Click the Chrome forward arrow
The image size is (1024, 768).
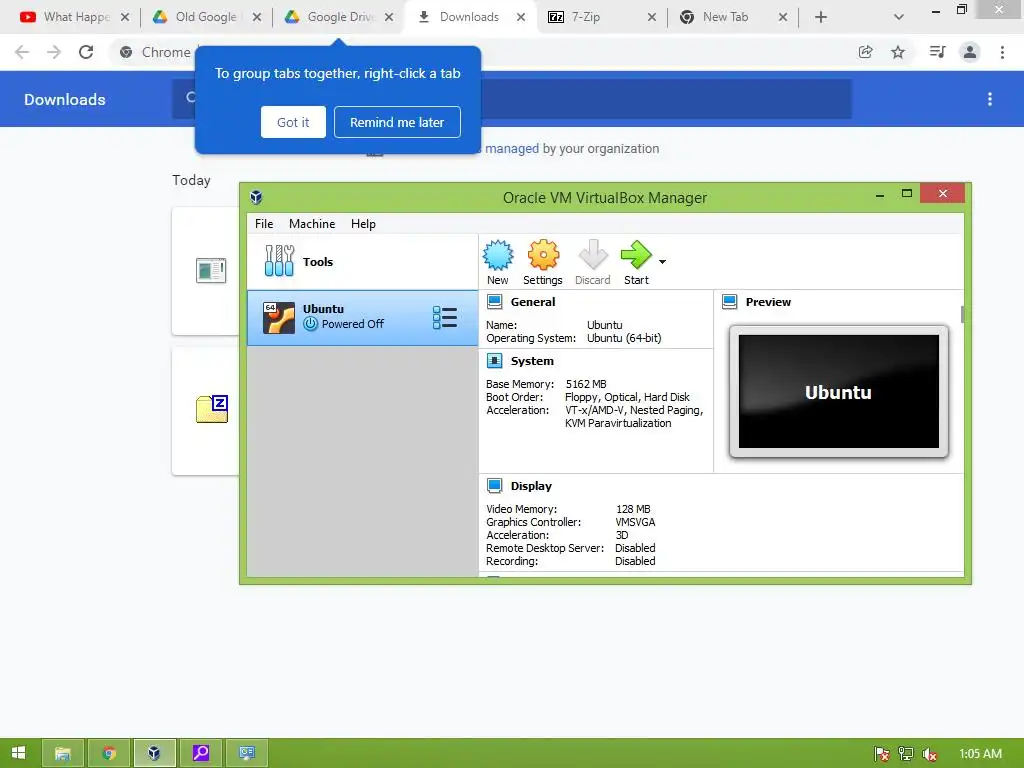(54, 52)
